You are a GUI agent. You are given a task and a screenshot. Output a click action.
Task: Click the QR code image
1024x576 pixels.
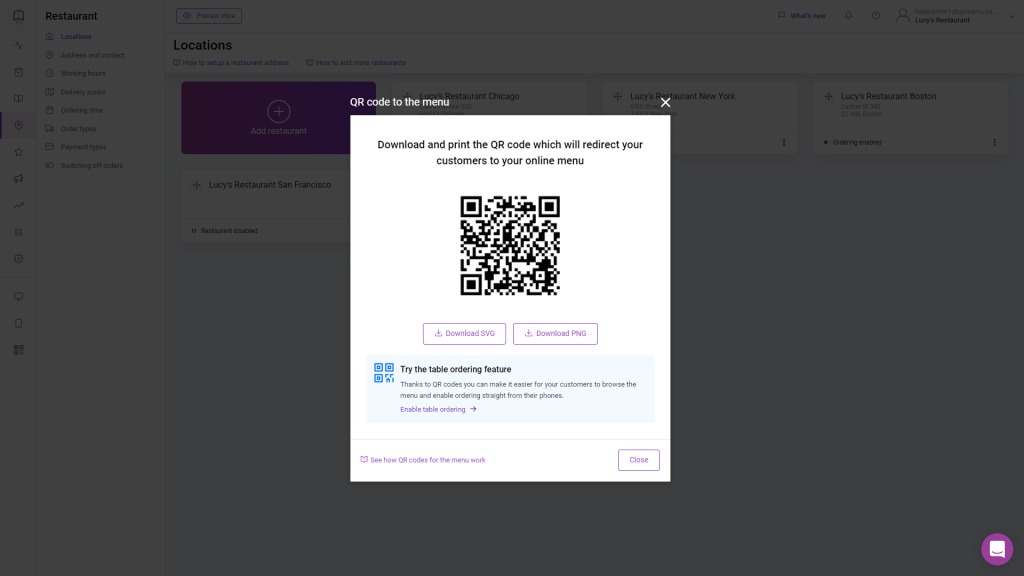click(510, 246)
